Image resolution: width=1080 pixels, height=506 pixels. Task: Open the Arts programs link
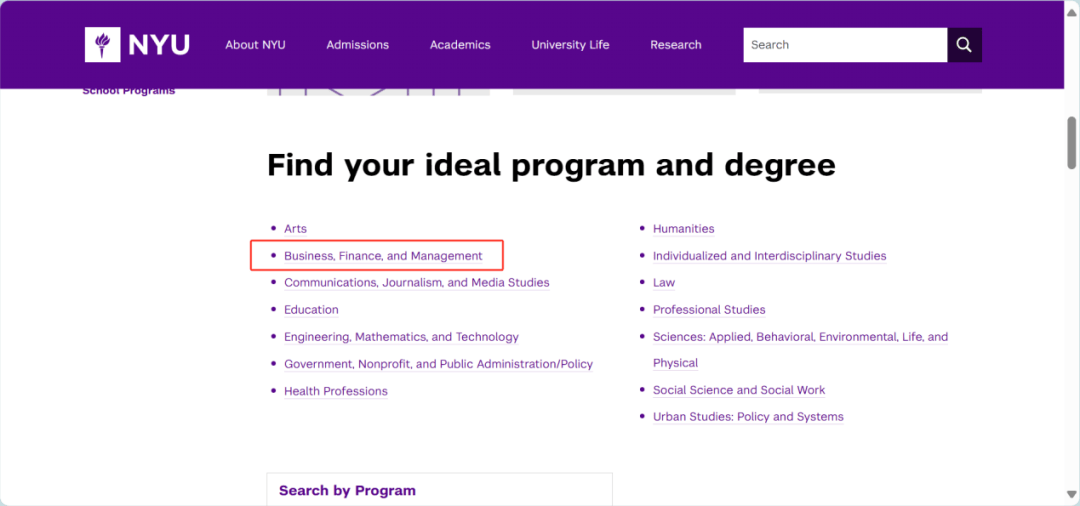tap(295, 229)
